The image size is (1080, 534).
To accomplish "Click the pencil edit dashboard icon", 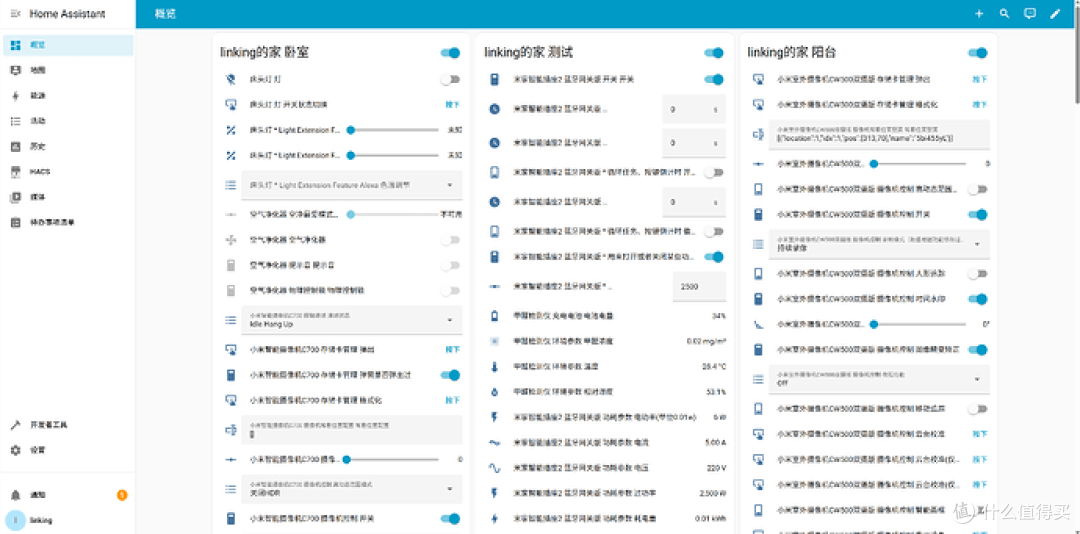I will pos(1055,14).
